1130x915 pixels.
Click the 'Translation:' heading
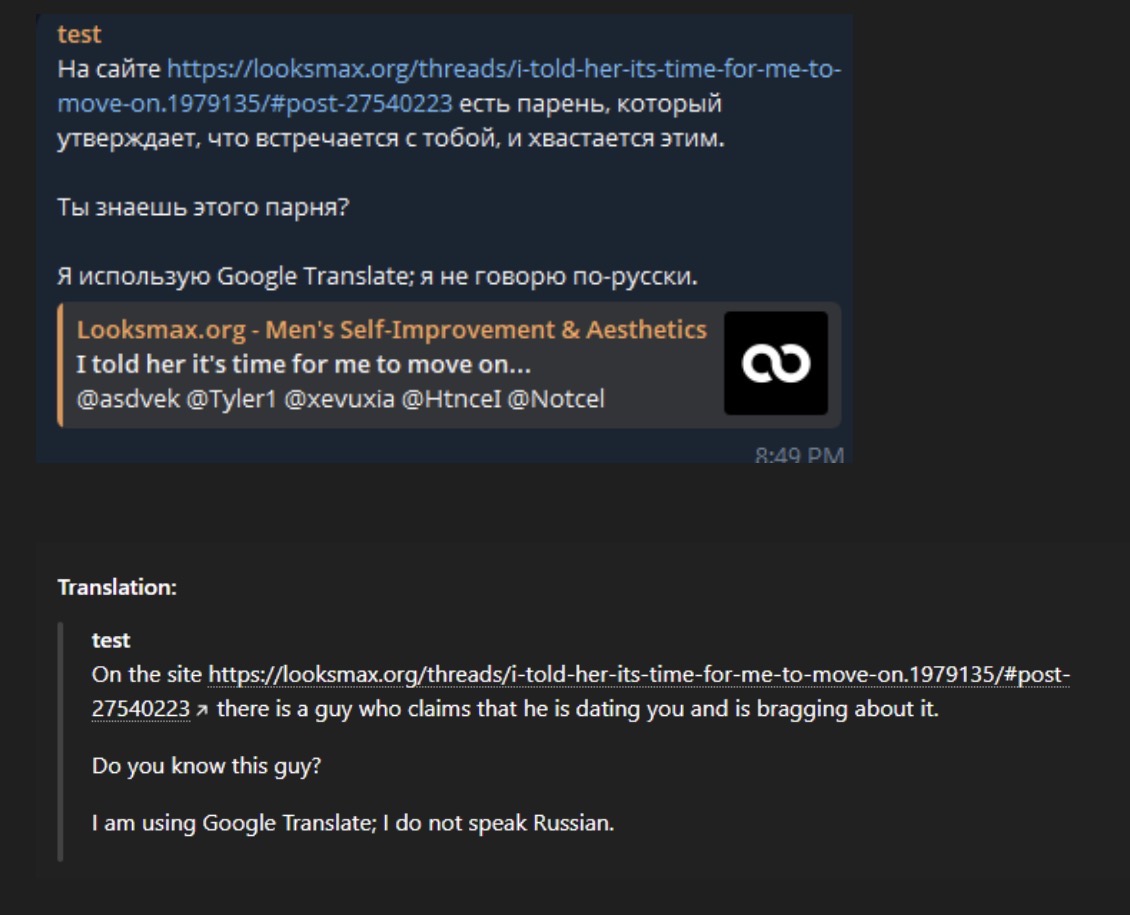point(117,587)
